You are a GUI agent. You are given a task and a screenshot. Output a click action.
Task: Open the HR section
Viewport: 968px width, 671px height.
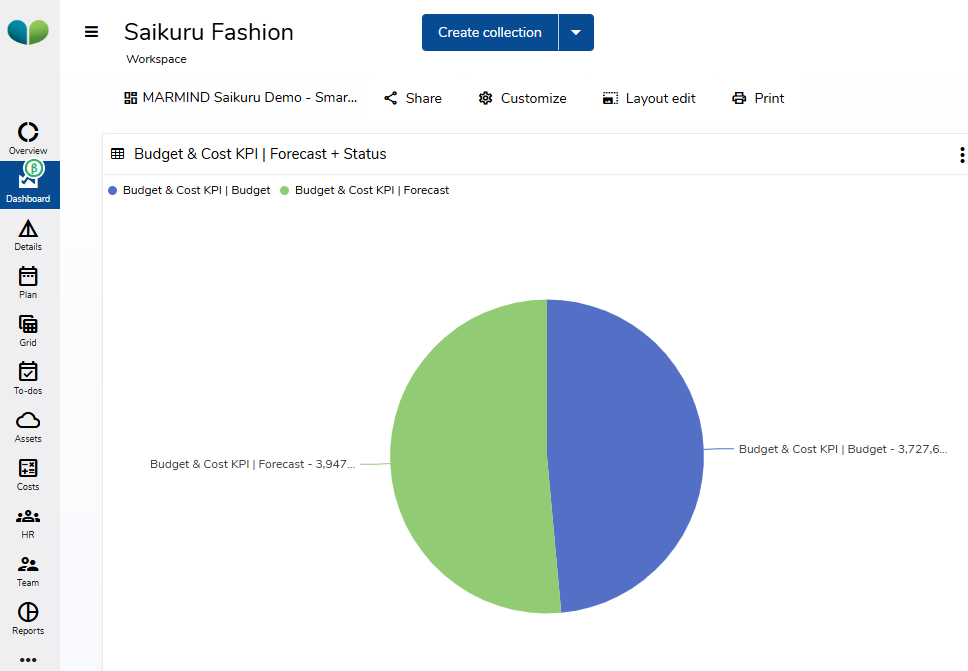(x=28, y=523)
